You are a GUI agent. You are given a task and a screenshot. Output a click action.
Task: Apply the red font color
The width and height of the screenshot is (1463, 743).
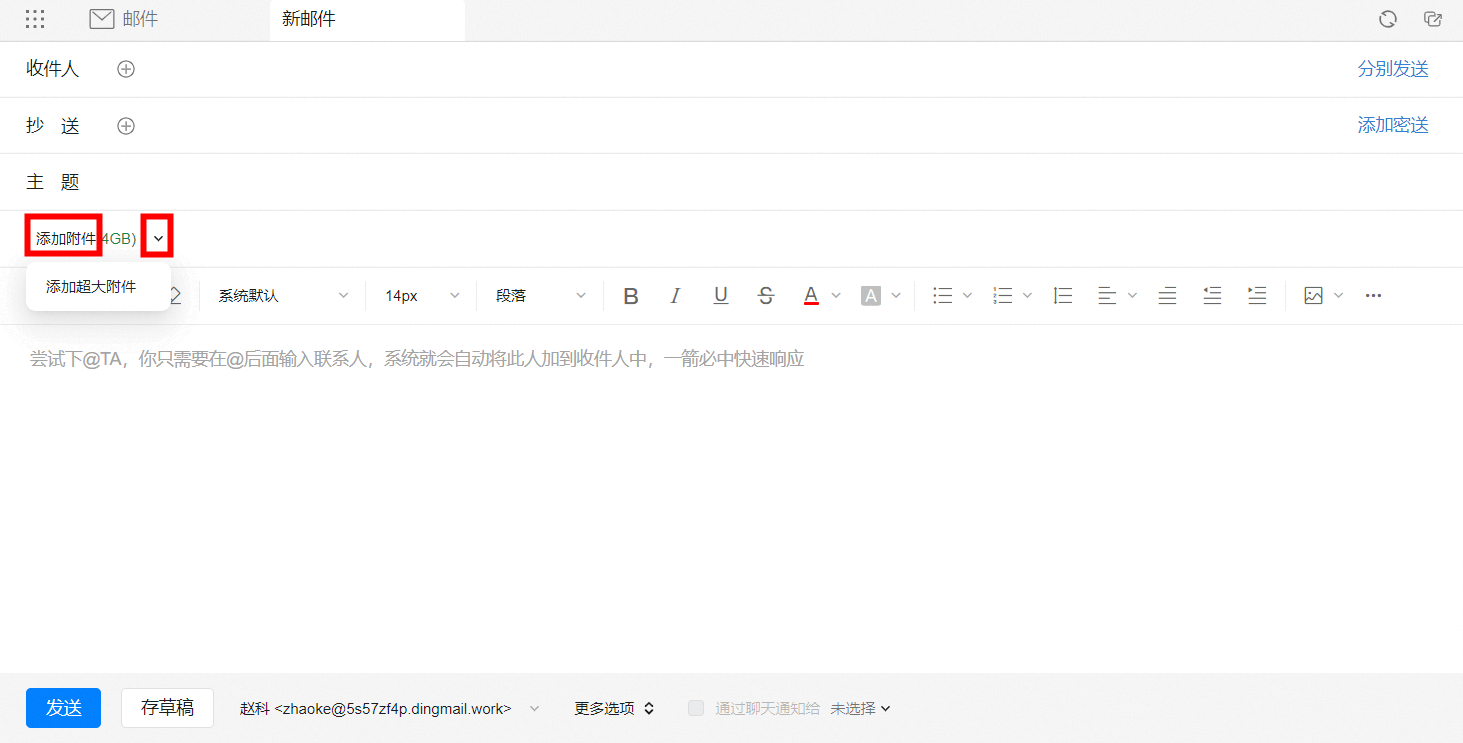[811, 296]
